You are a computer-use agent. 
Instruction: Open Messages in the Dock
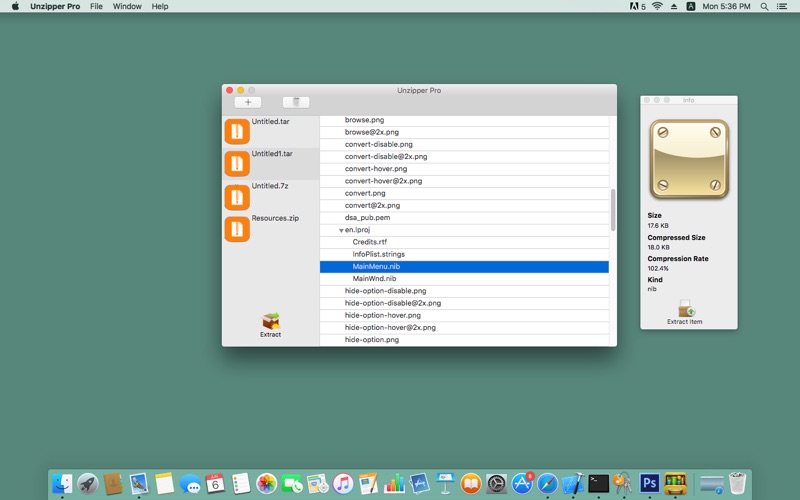190,483
